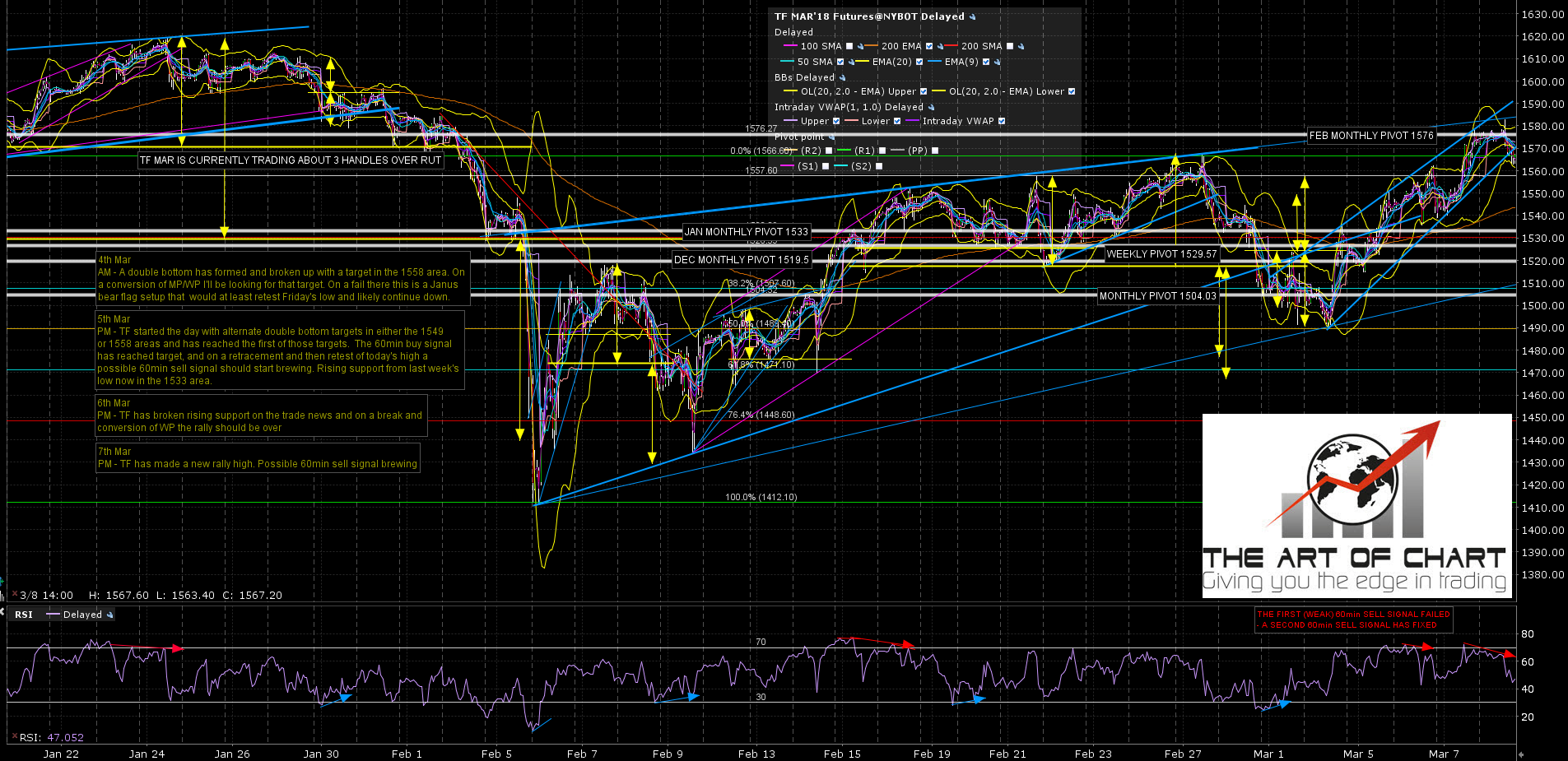Enable the 100 SMA checkbox
Screen dimensions: 1568x761
pyautogui.click(x=849, y=47)
